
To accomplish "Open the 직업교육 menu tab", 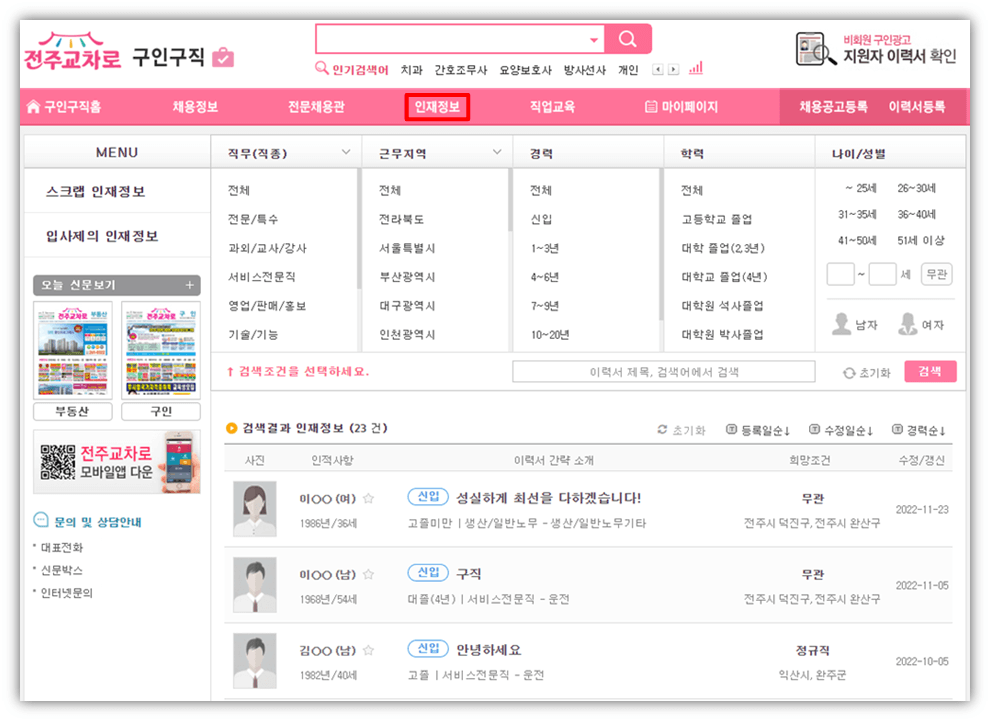I will click(x=552, y=107).
